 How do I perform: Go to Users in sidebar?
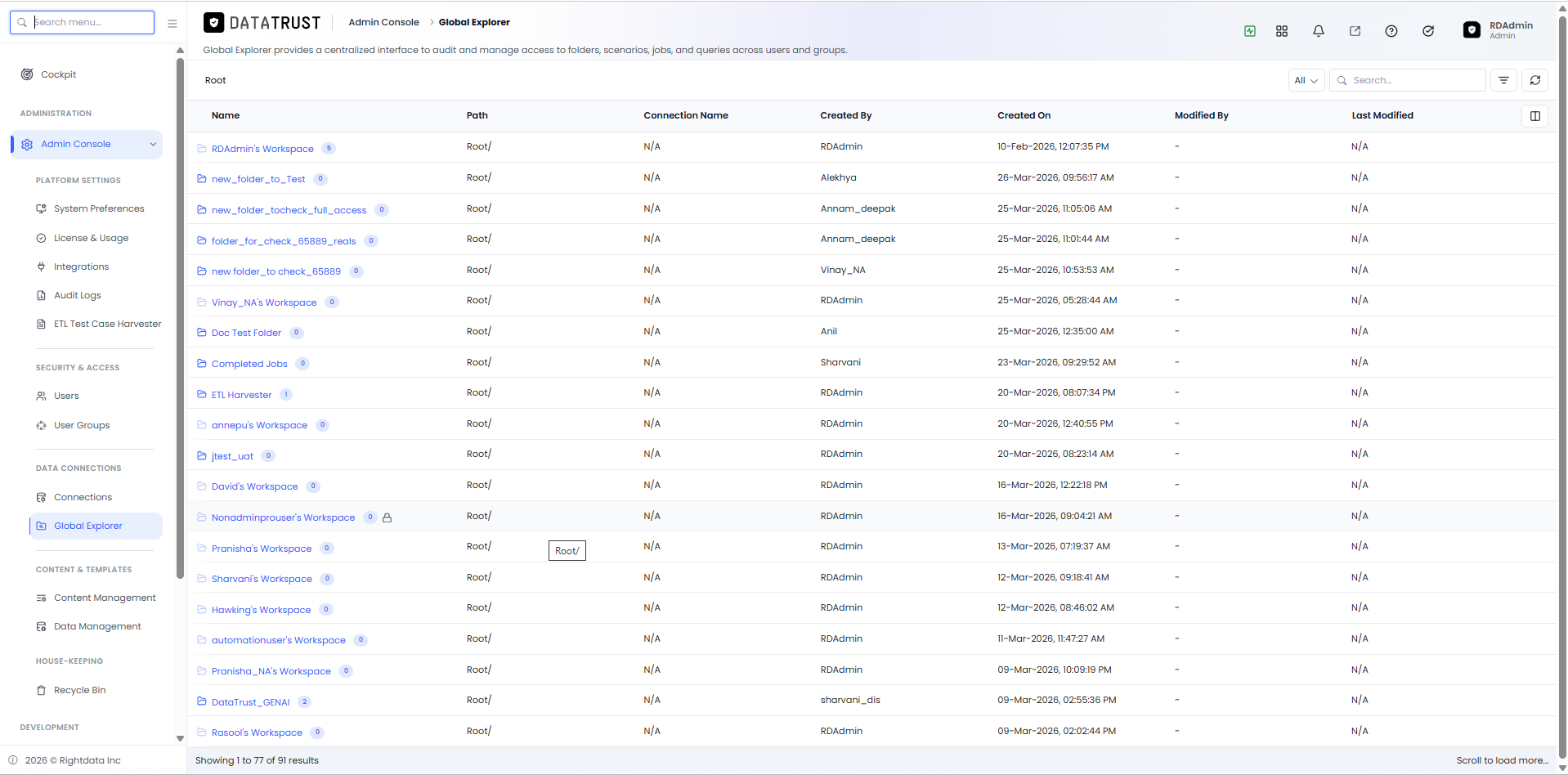[x=66, y=396]
